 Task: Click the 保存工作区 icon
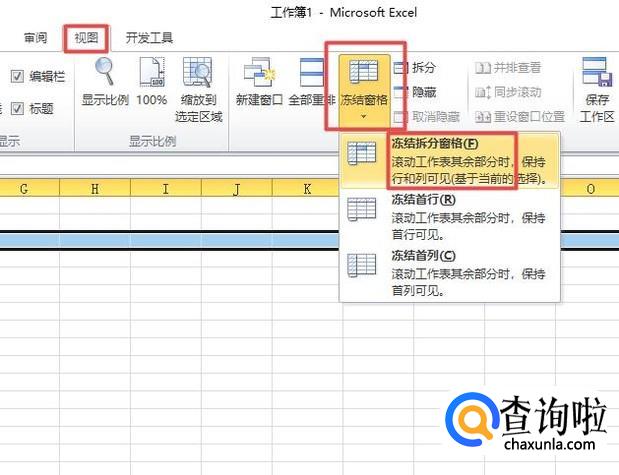tap(597, 72)
